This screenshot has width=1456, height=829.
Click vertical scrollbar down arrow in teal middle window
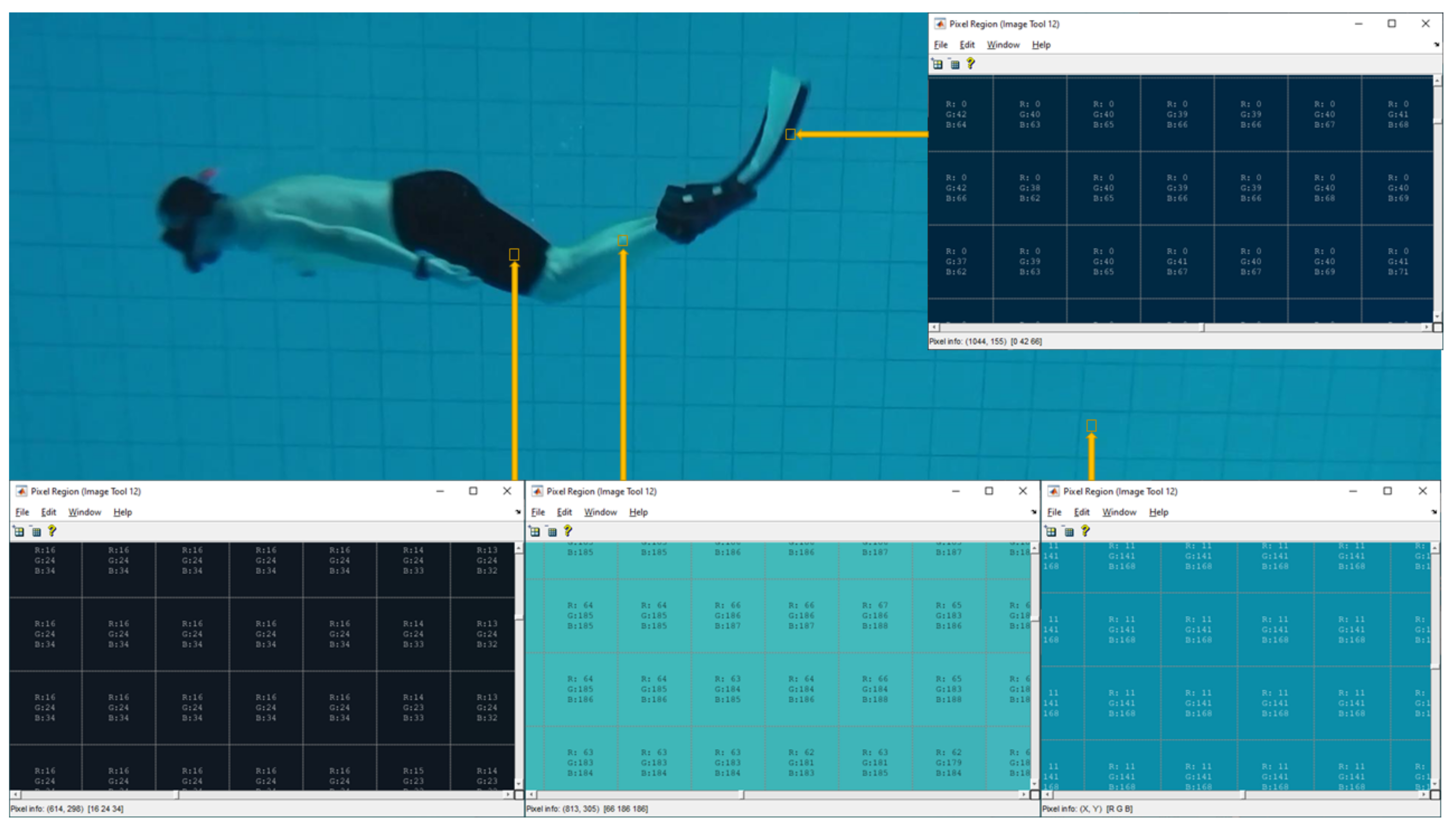coord(1035,785)
